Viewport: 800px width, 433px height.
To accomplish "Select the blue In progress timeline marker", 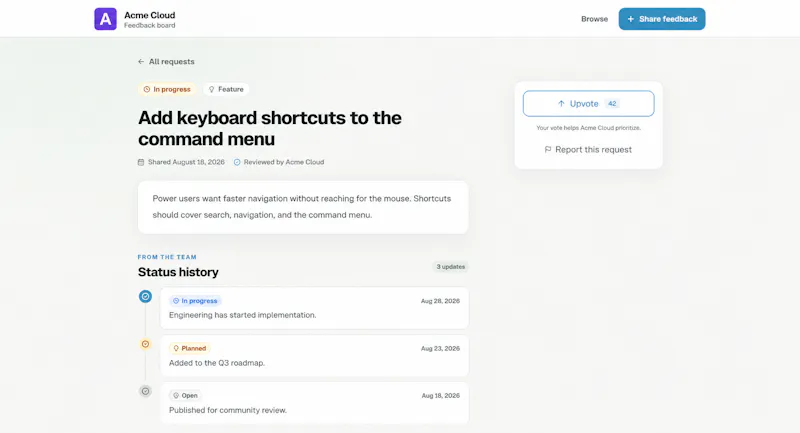I will coord(145,296).
